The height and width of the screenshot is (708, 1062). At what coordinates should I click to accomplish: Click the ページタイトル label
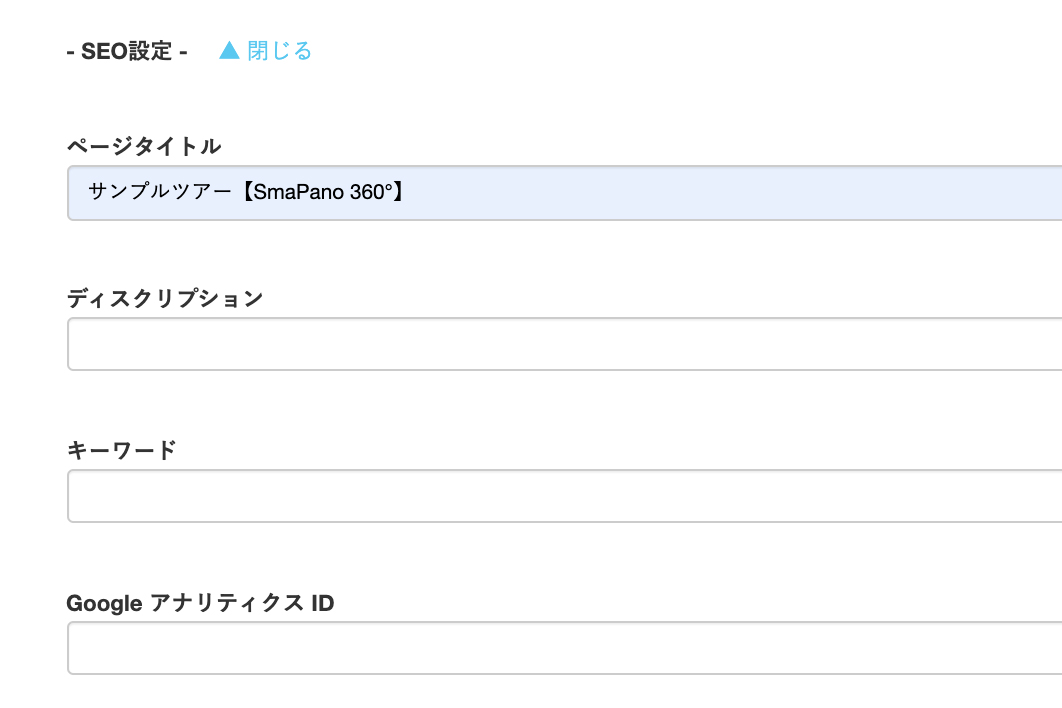tap(143, 146)
